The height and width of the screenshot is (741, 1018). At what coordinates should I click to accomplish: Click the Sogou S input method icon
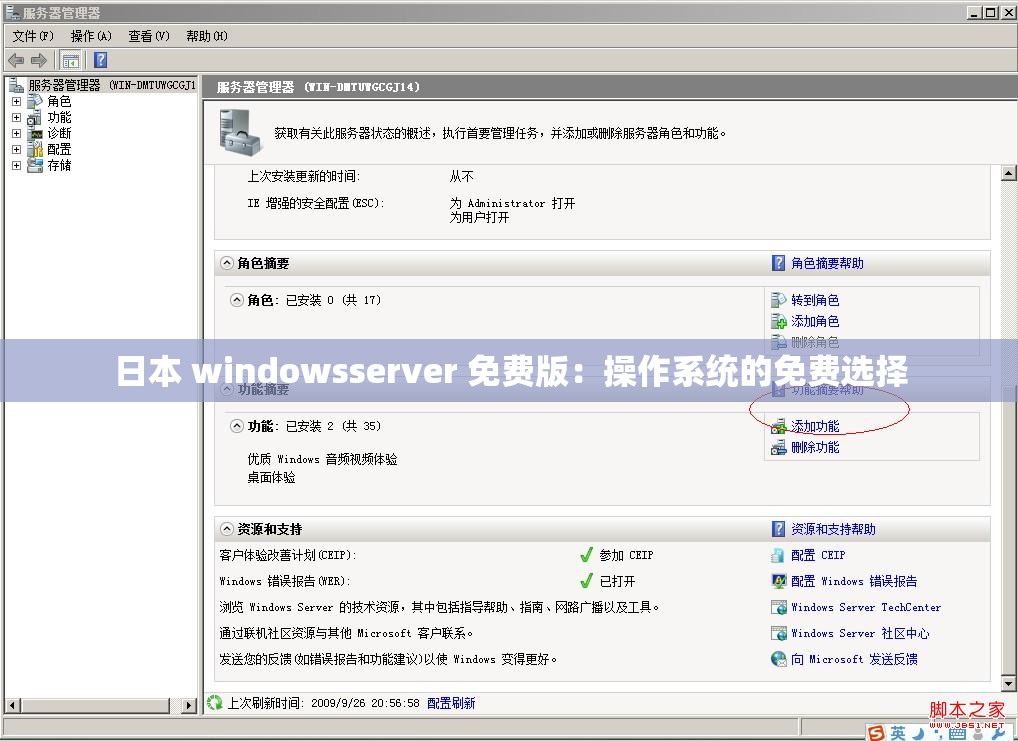(876, 733)
